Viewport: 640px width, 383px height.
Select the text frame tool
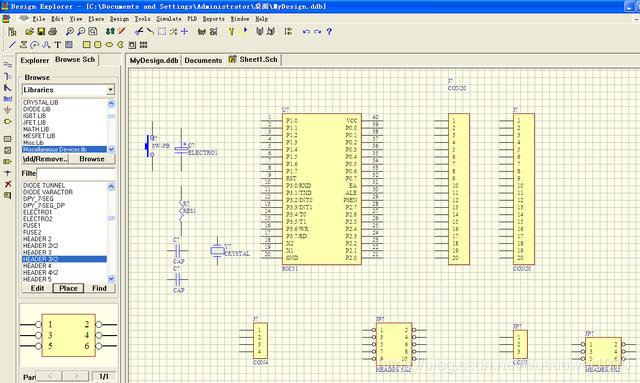69,45
